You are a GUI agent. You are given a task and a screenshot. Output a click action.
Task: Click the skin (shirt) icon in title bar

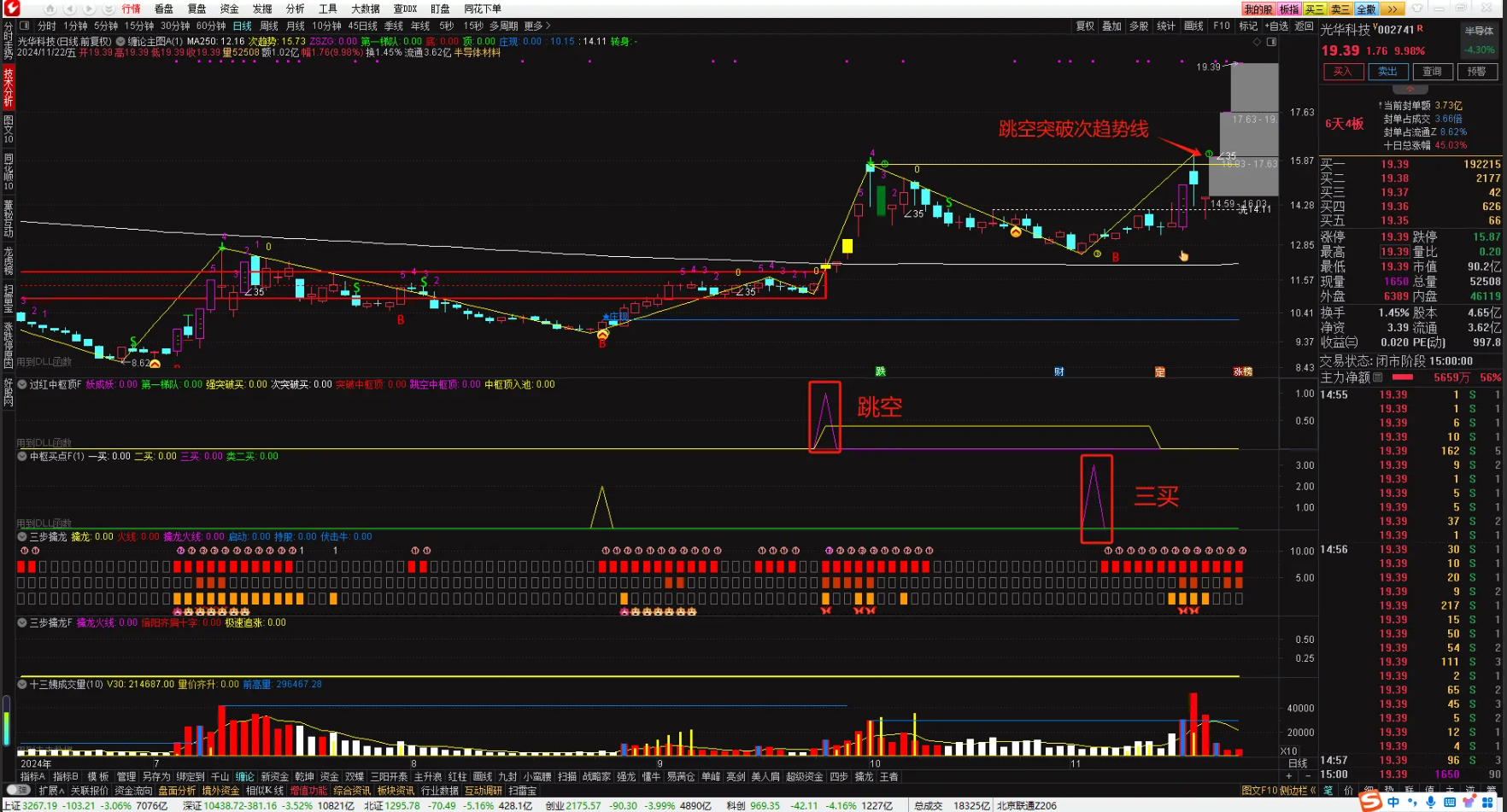coord(1418,9)
